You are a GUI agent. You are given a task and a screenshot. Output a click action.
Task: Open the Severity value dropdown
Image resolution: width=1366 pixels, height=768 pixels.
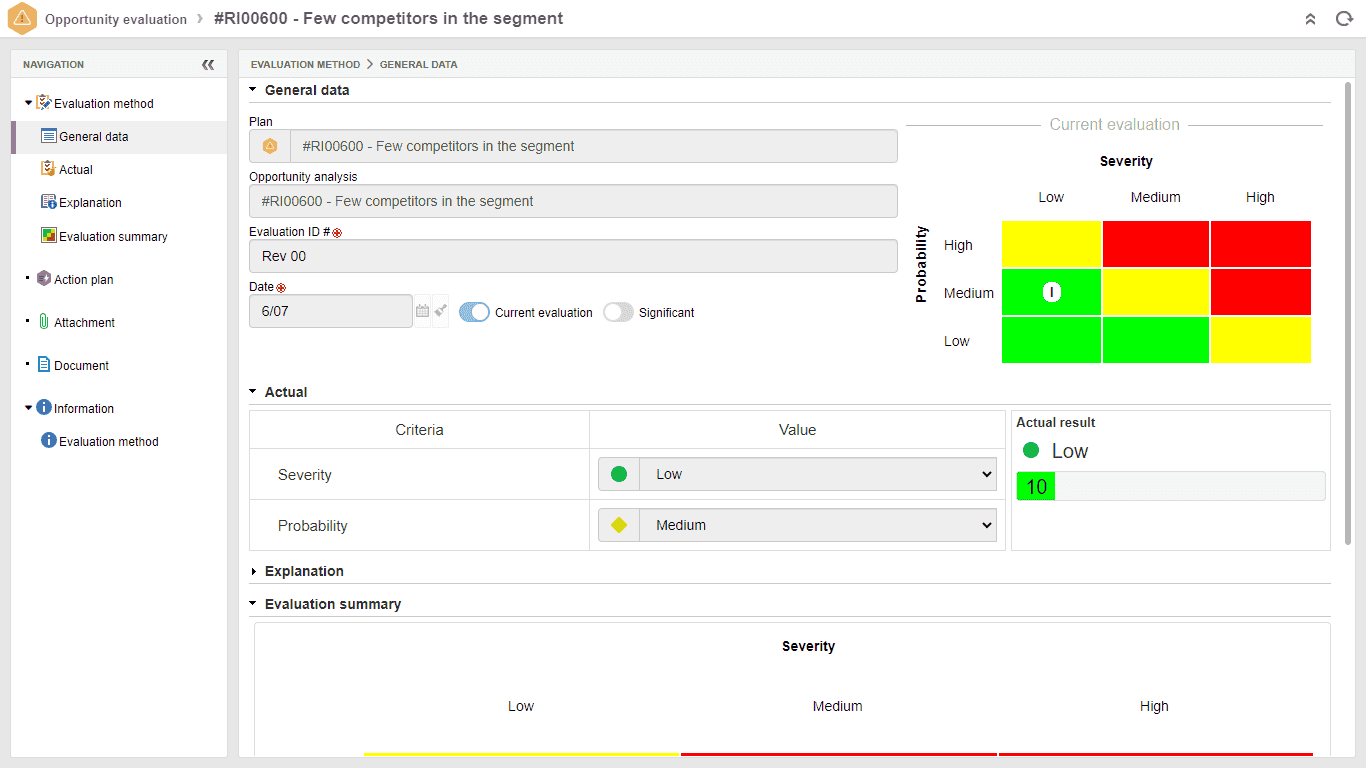(x=818, y=474)
